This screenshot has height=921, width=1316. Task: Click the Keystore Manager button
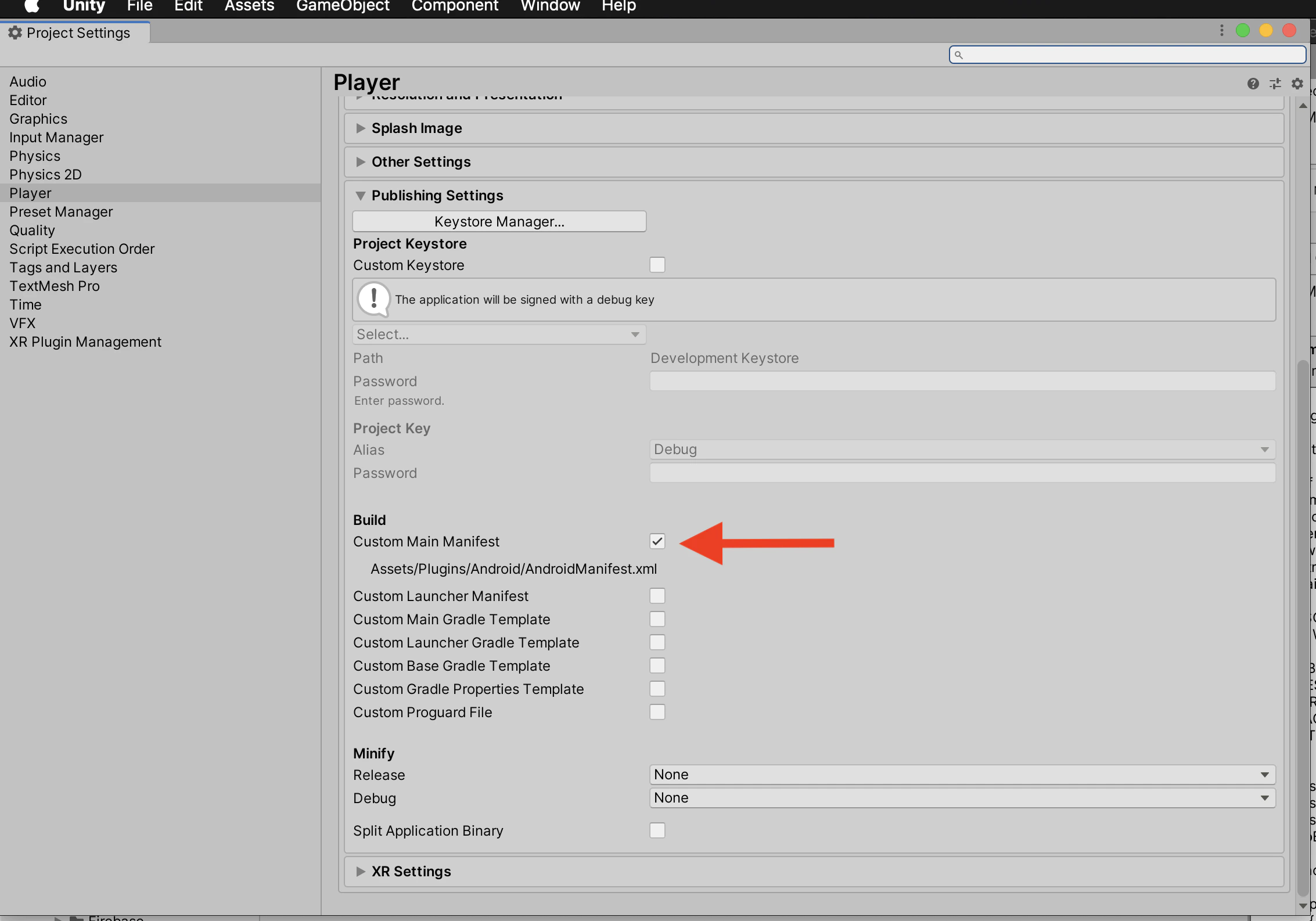(498, 221)
